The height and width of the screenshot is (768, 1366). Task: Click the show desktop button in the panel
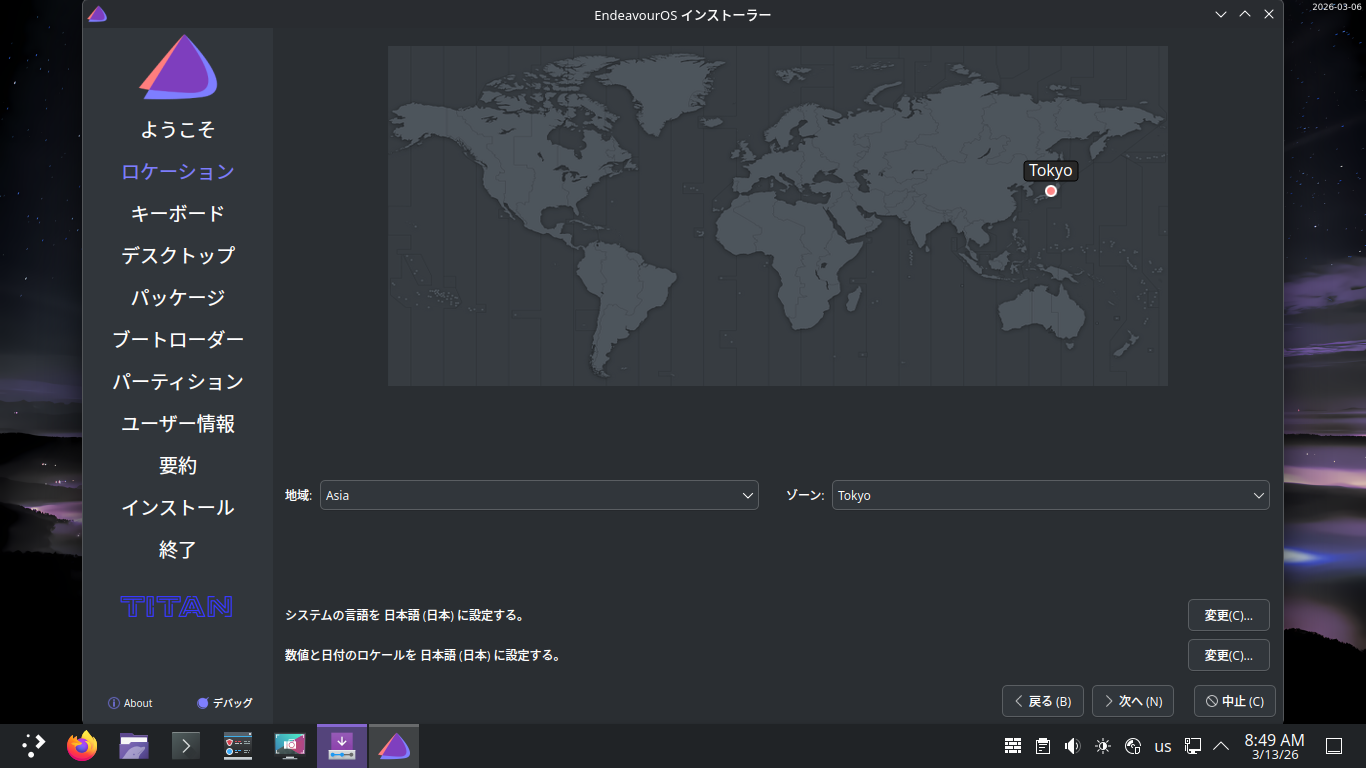click(1333, 745)
